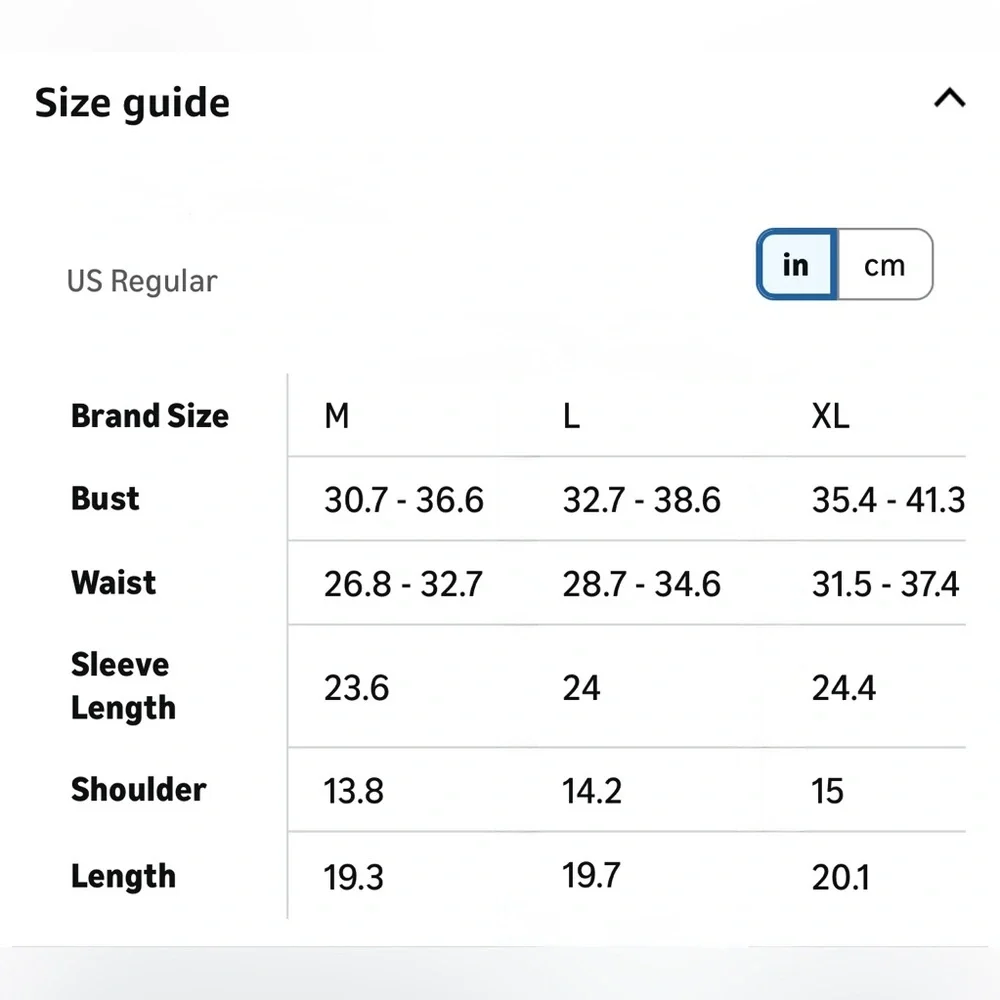Click the Sleeve Length row label

(x=123, y=686)
